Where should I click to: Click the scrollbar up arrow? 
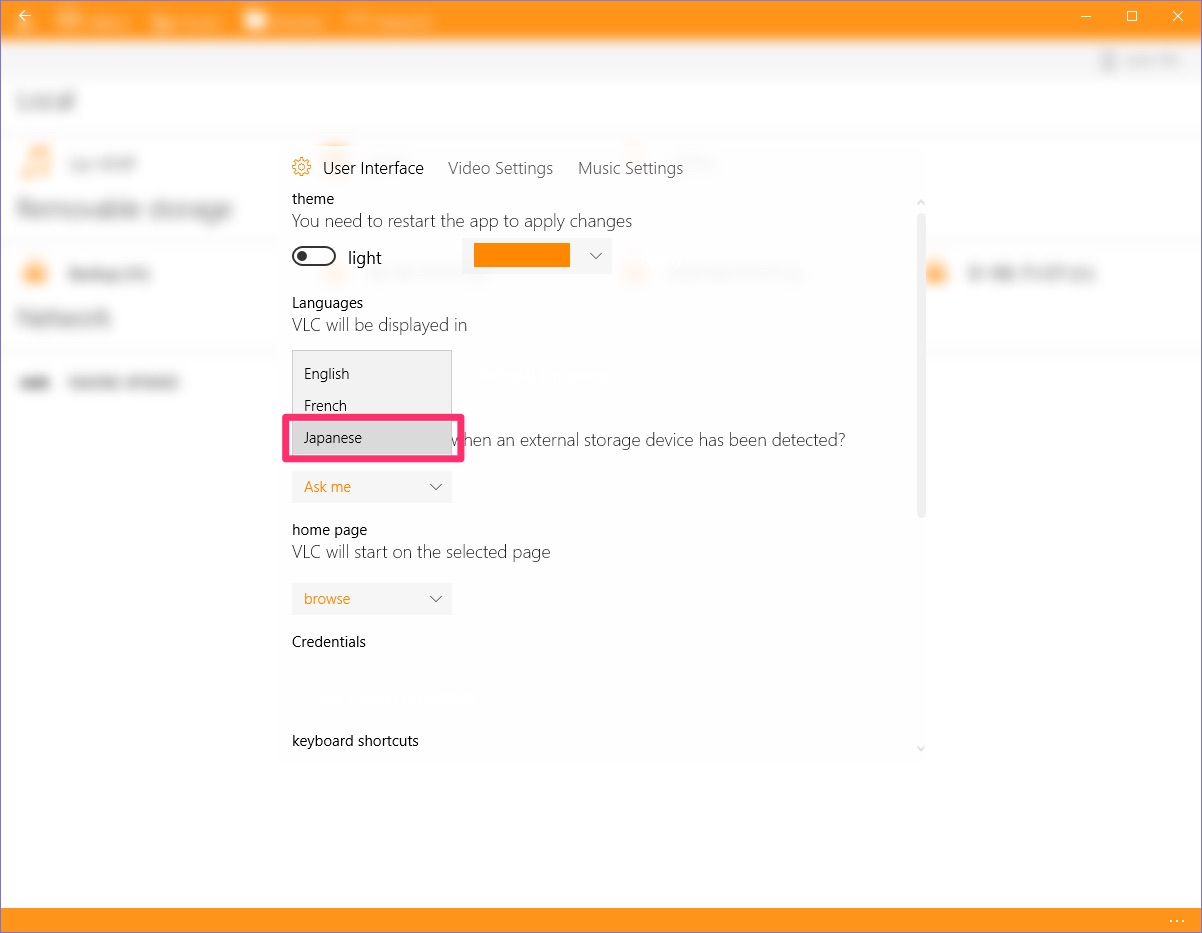pyautogui.click(x=921, y=203)
